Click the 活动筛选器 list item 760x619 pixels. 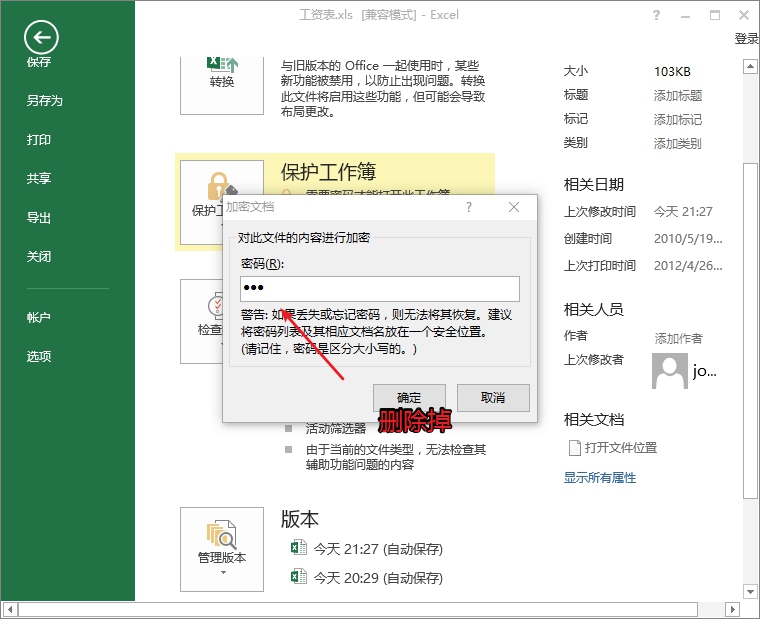336,429
